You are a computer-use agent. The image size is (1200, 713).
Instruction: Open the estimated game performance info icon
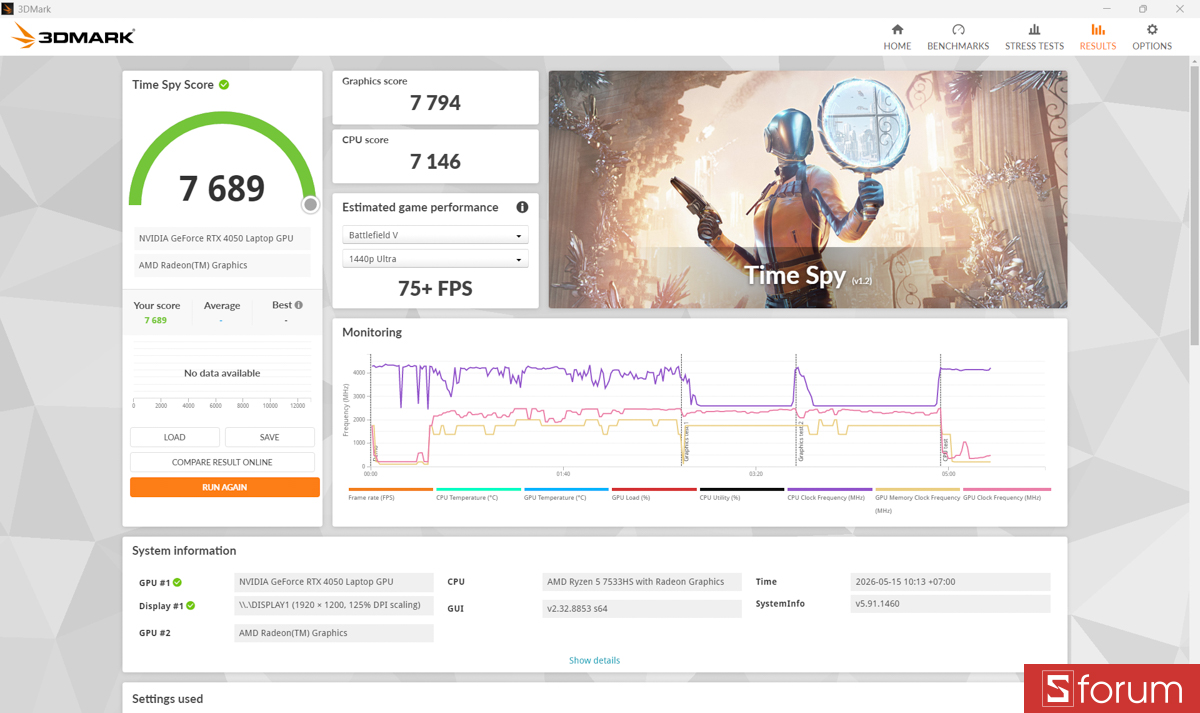tap(522, 207)
